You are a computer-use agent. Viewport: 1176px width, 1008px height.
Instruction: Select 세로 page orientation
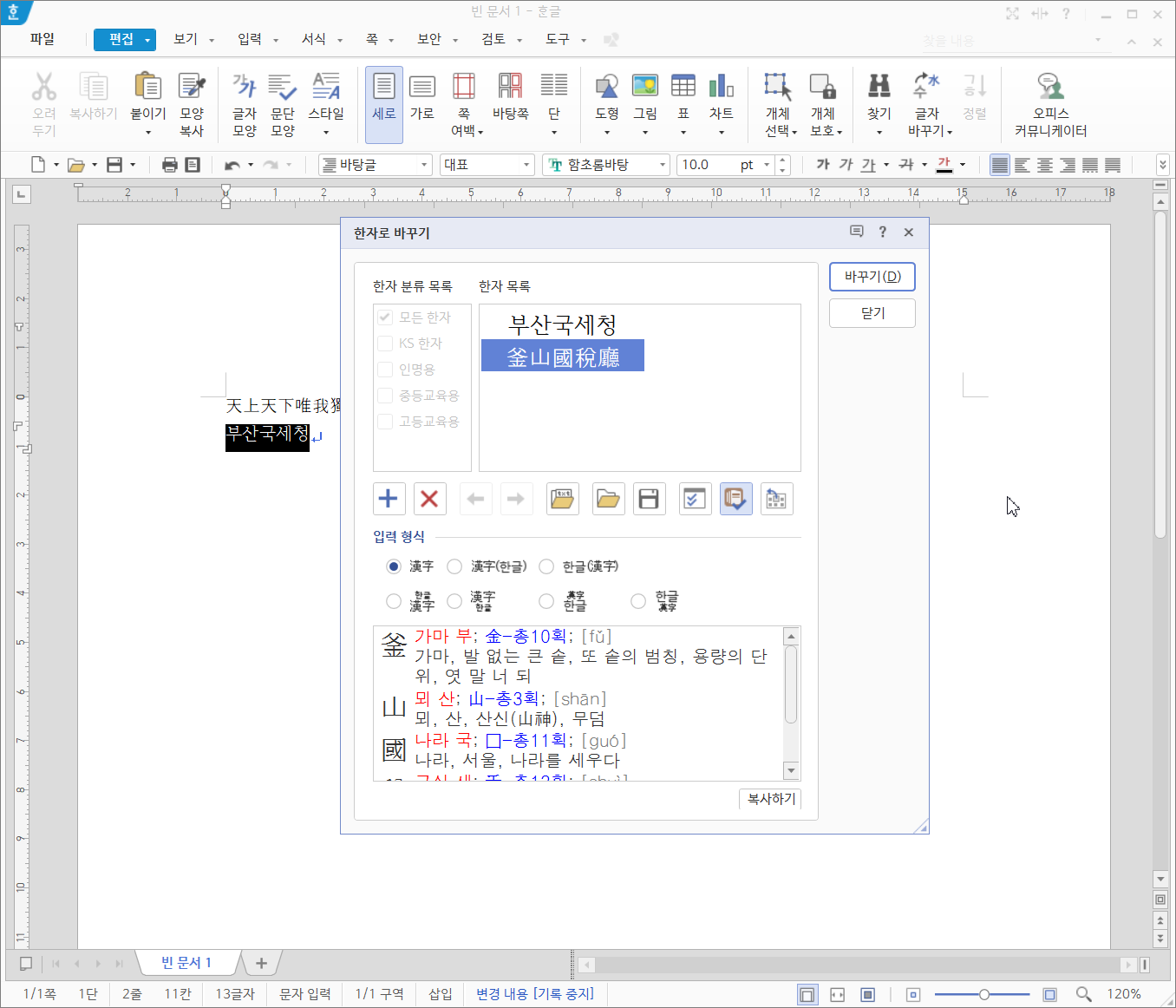point(384,104)
